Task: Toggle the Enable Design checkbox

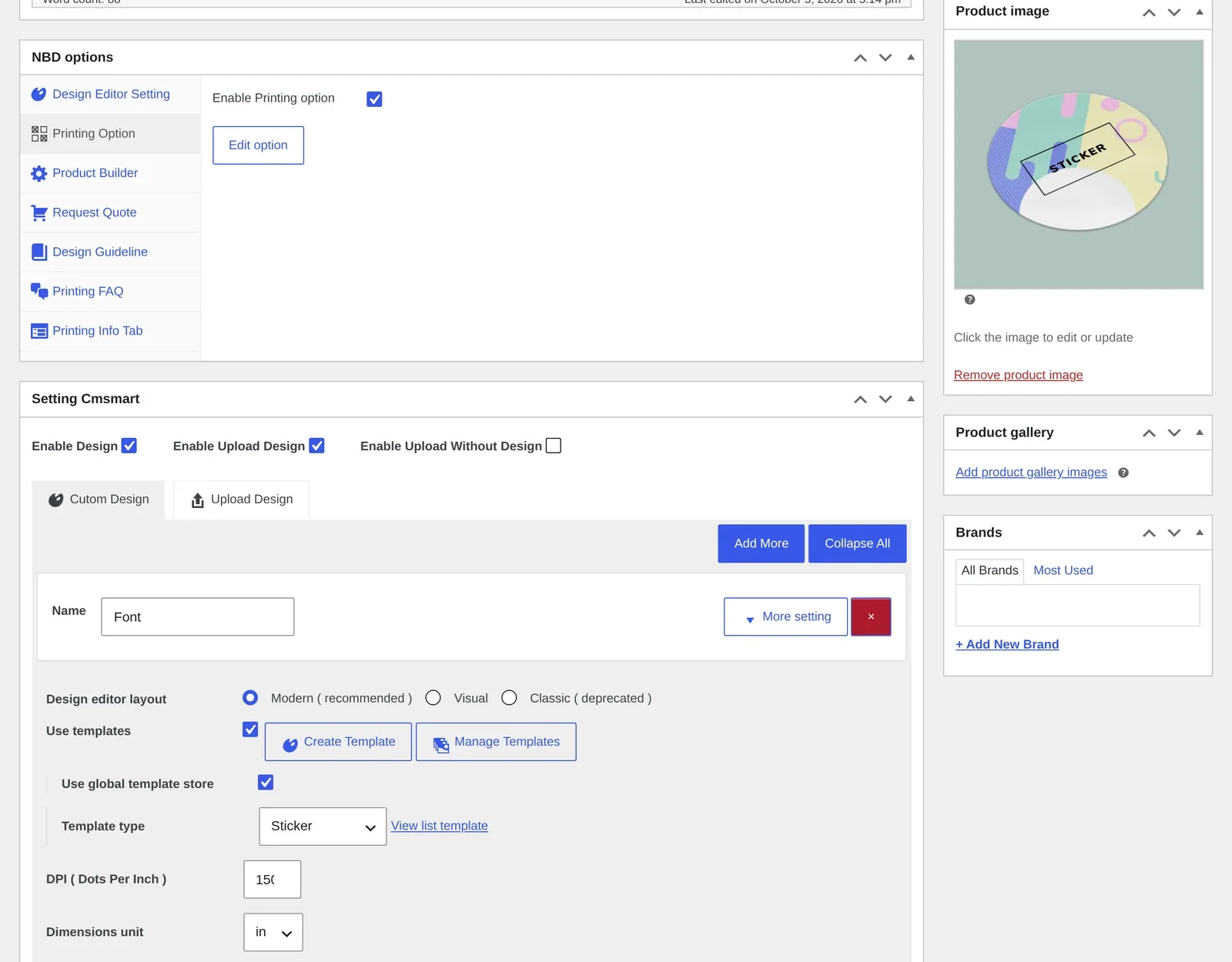Action: tap(129, 446)
